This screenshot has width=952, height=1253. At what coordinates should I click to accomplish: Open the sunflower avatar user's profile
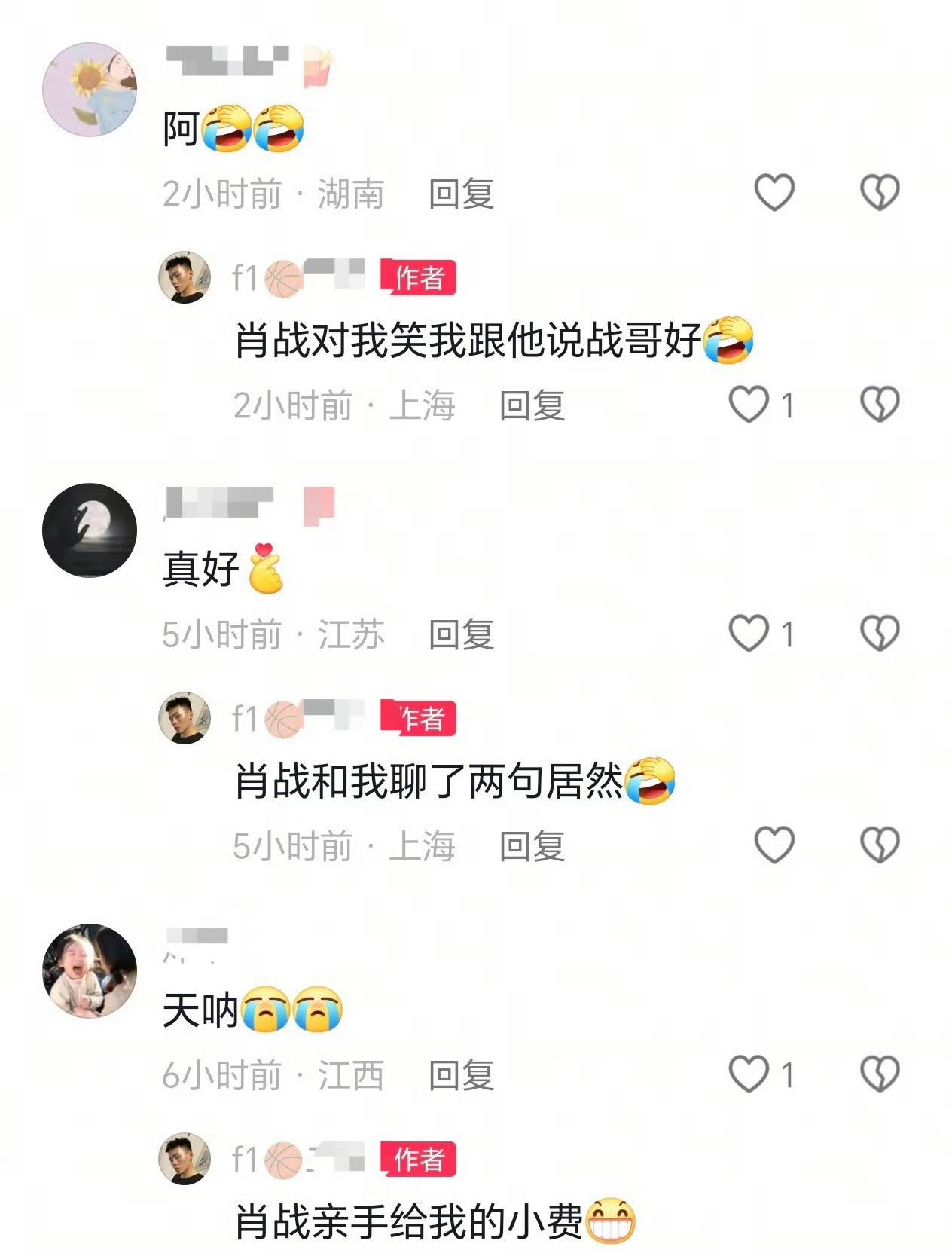90,89
